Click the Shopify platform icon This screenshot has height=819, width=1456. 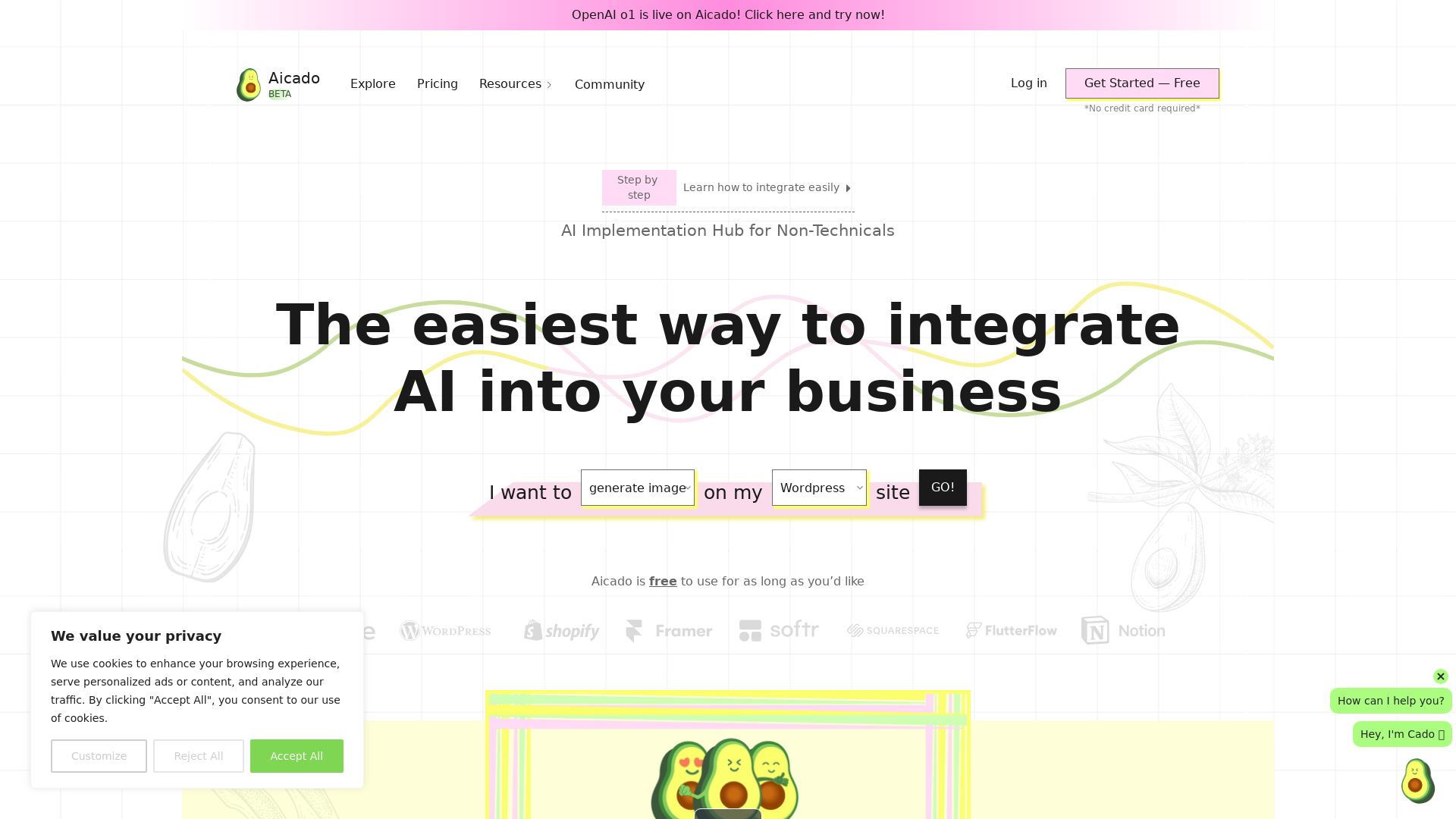point(559,629)
